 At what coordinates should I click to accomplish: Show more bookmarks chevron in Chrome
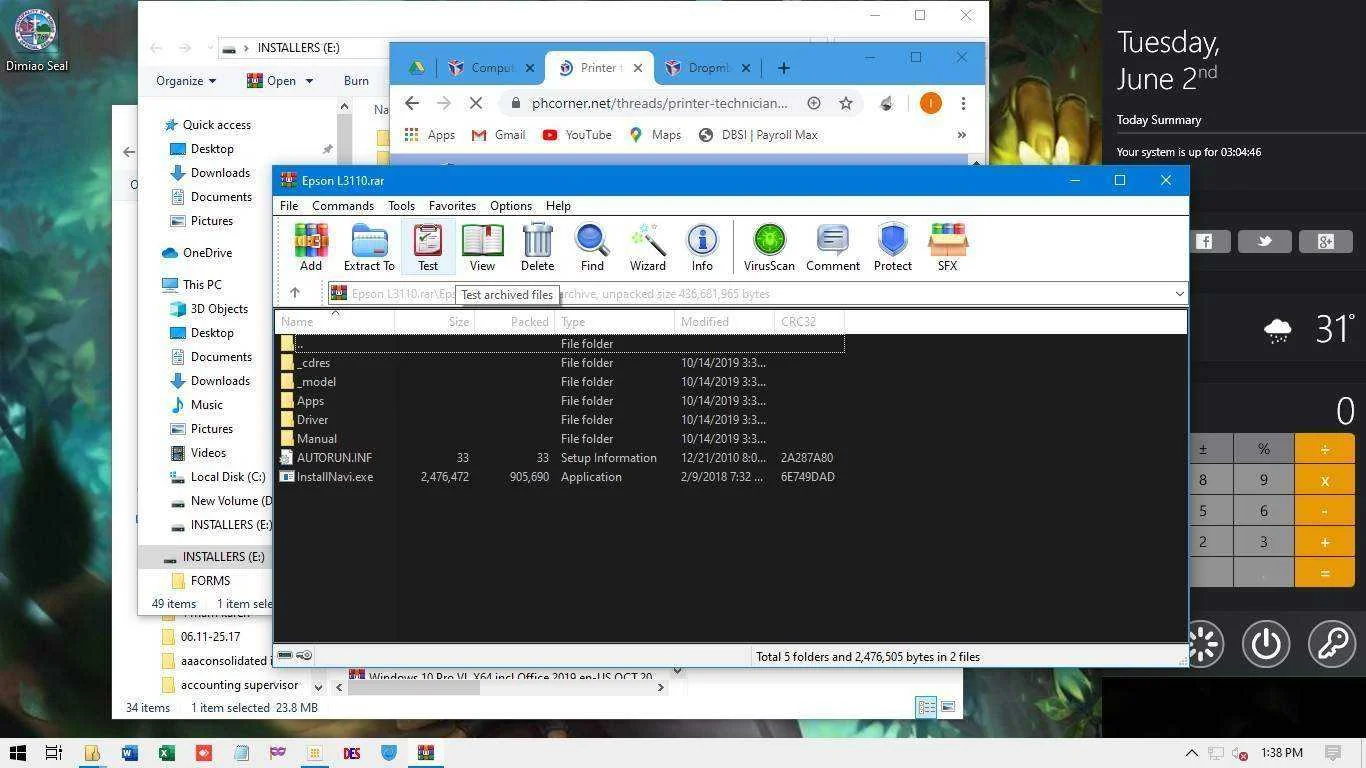coord(962,135)
